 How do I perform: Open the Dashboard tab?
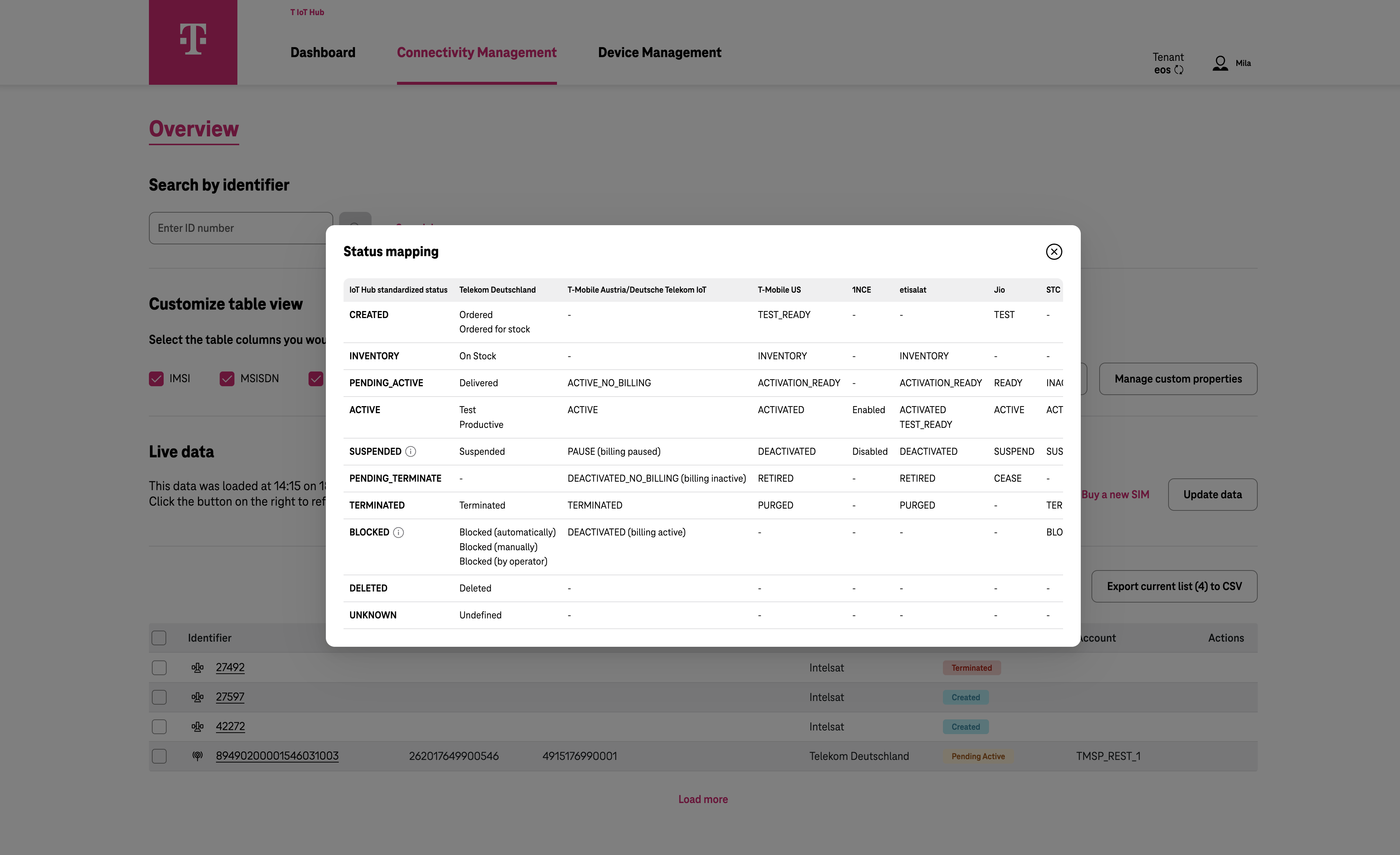click(x=323, y=52)
